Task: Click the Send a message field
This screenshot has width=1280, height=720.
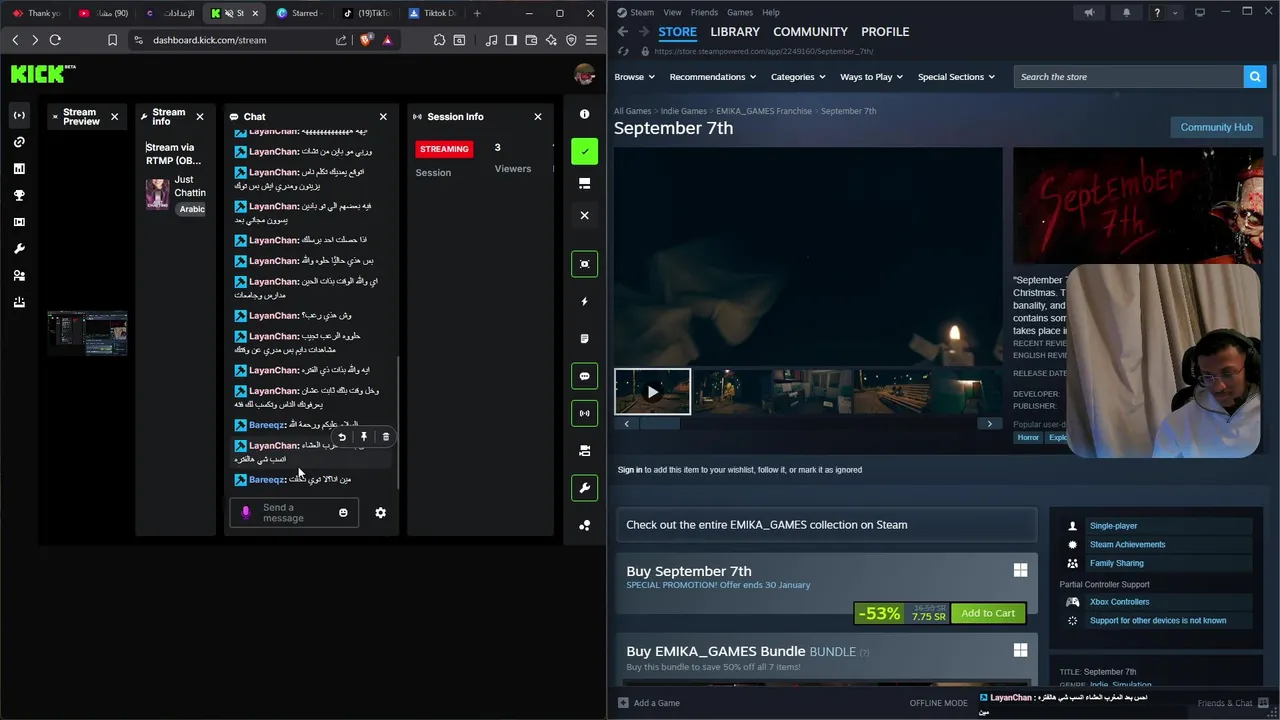Action: click(x=294, y=513)
